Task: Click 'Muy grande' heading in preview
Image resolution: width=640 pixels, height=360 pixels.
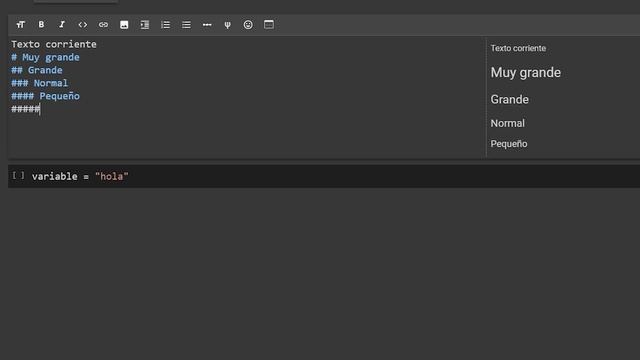Action: coord(526,73)
